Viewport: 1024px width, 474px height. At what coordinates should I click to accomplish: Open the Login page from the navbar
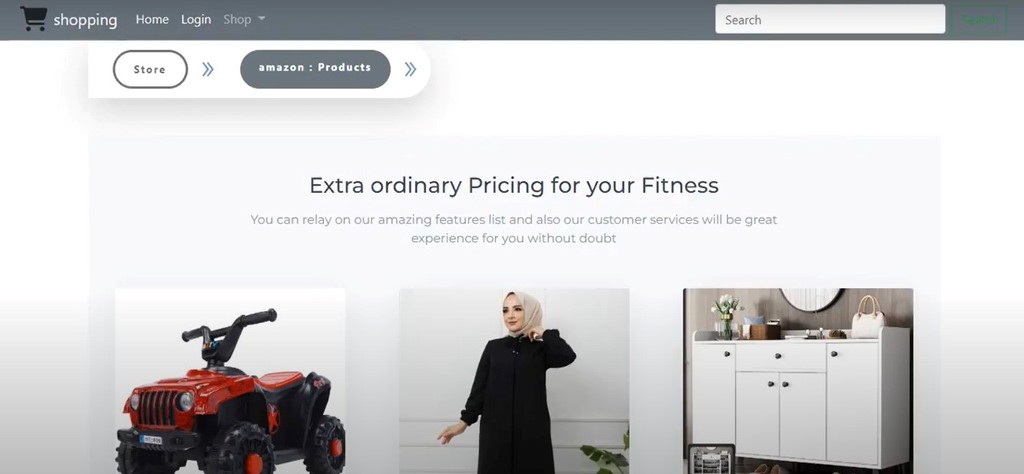pos(196,20)
